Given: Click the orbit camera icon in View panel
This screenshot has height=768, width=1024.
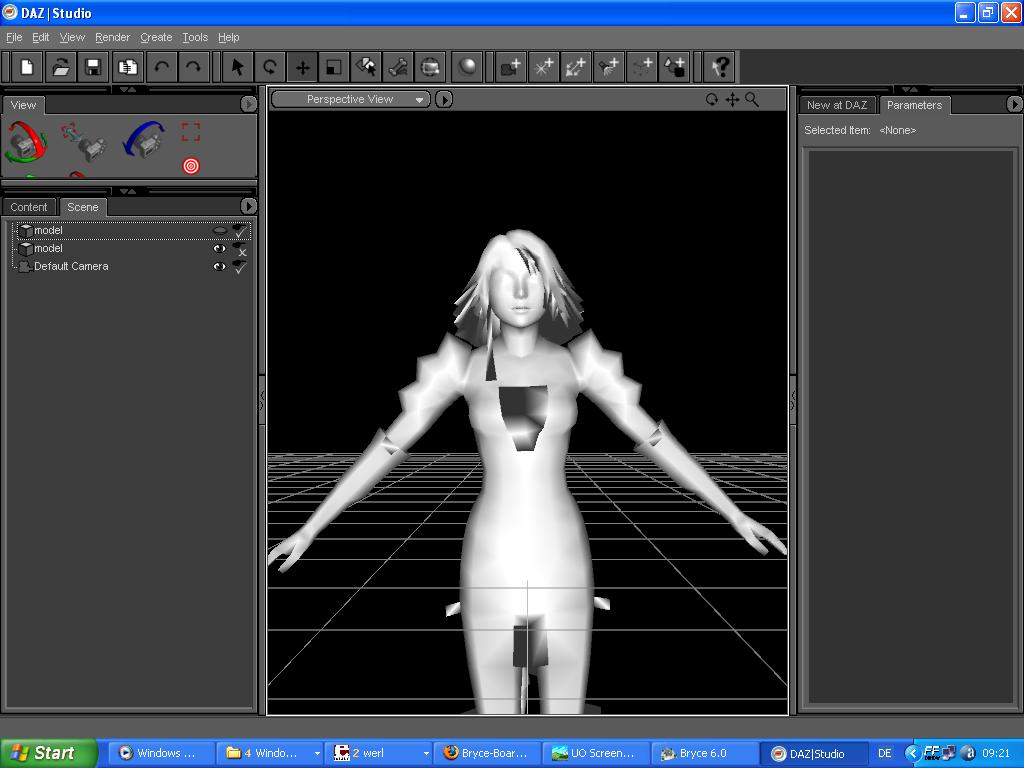Looking at the screenshot, I should click(x=26, y=142).
